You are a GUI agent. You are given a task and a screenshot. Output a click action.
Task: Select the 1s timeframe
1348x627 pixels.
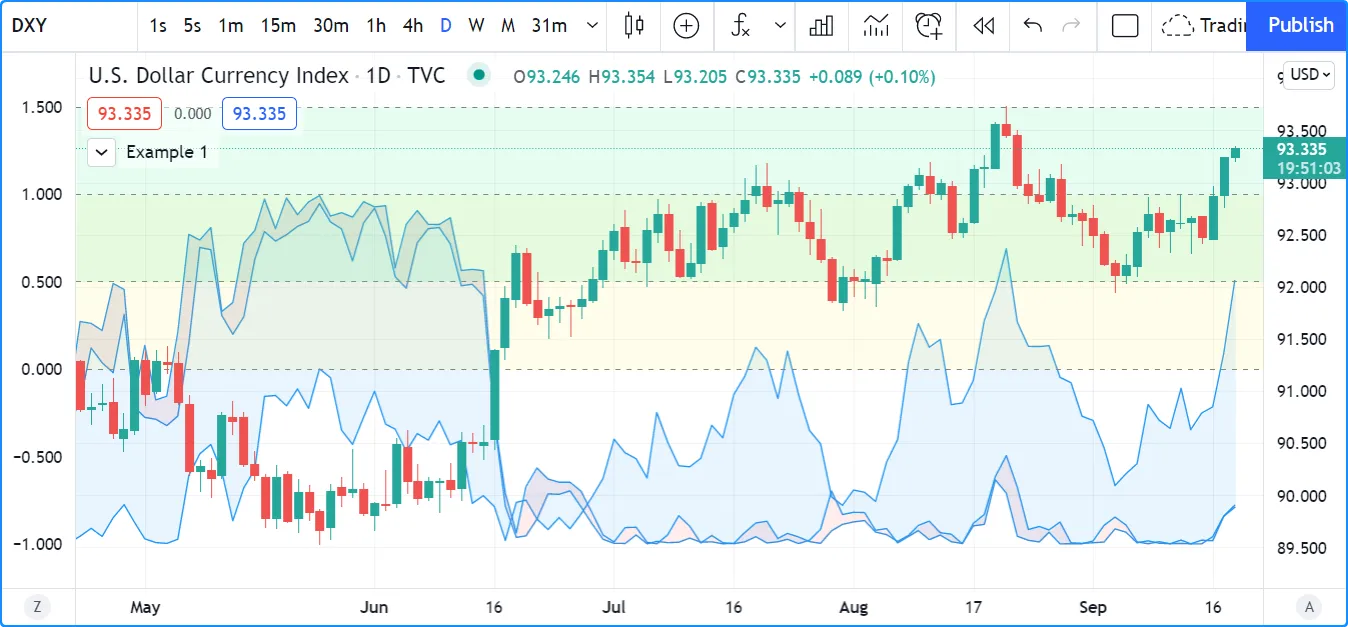158,26
